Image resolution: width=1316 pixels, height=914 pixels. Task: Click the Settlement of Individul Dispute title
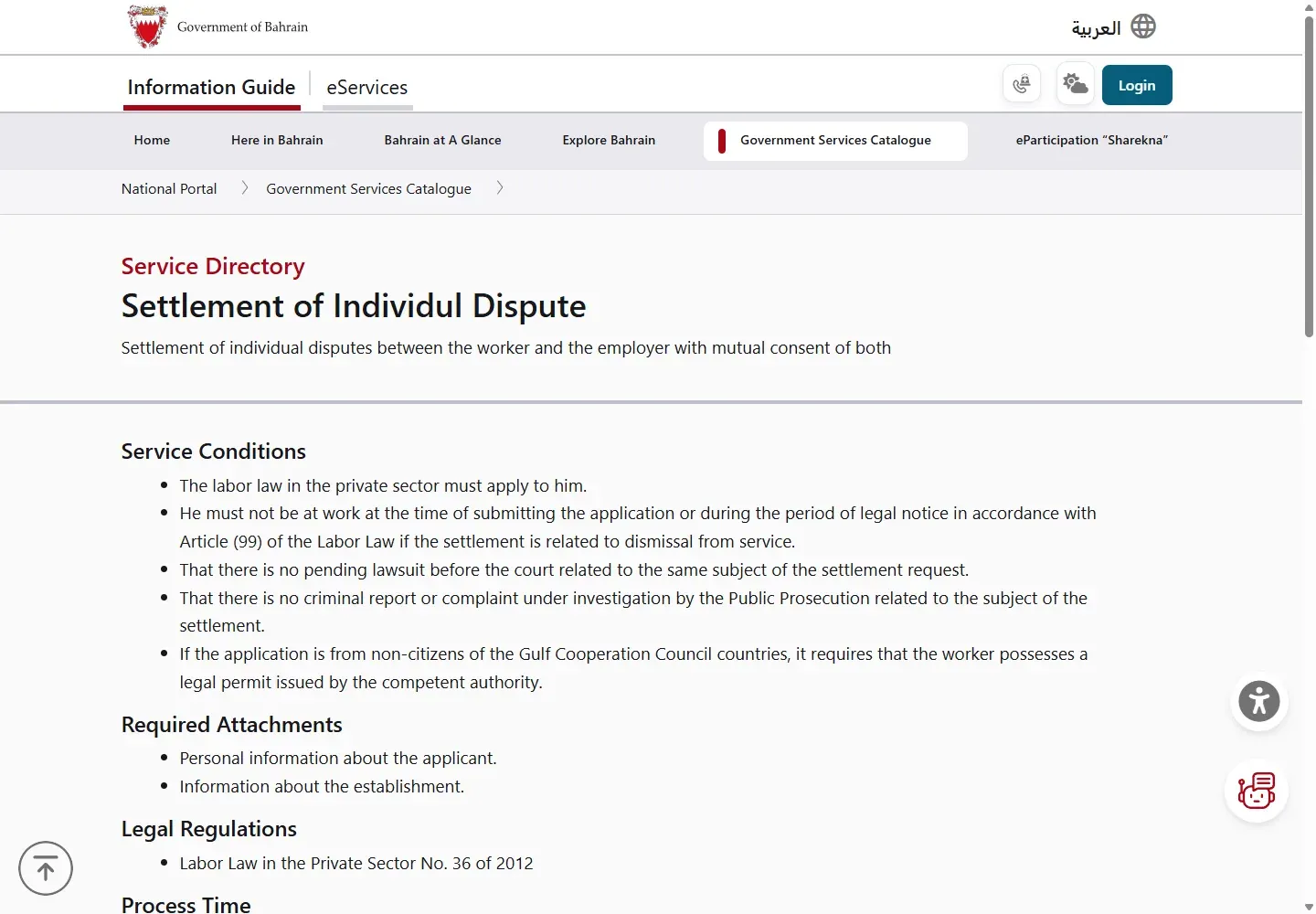pyautogui.click(x=354, y=306)
